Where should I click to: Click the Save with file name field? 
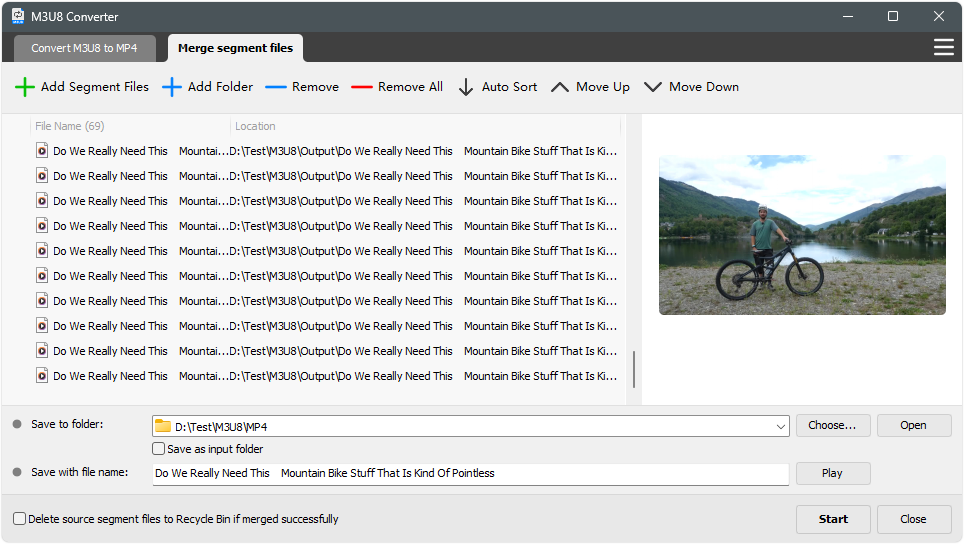click(x=470, y=473)
